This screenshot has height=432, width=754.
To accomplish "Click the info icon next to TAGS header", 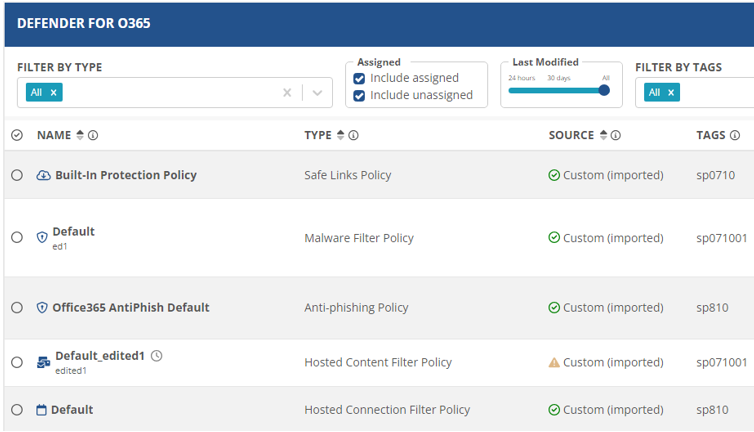I will click(735, 135).
